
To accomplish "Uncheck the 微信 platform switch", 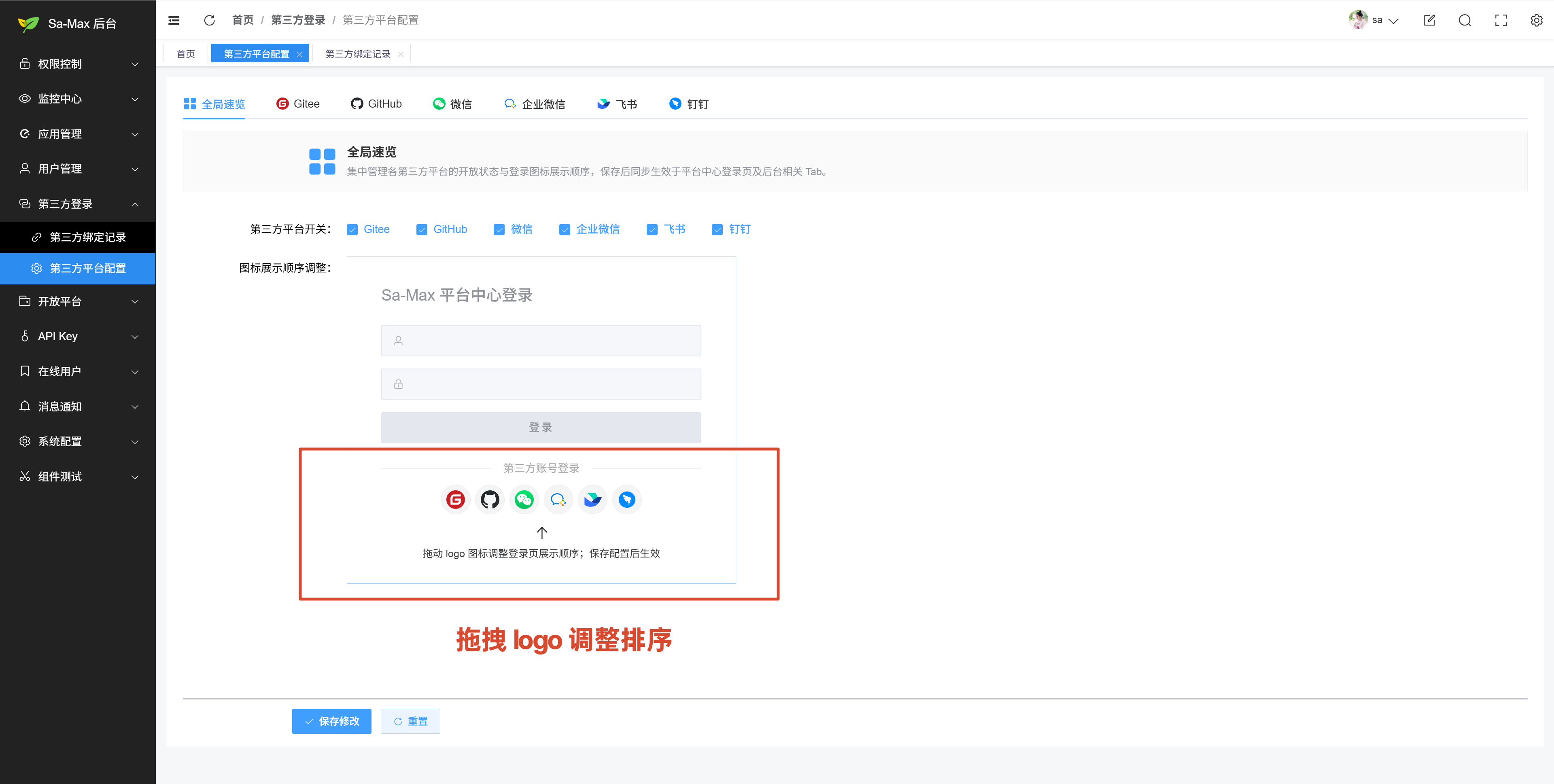I will pyautogui.click(x=499, y=230).
